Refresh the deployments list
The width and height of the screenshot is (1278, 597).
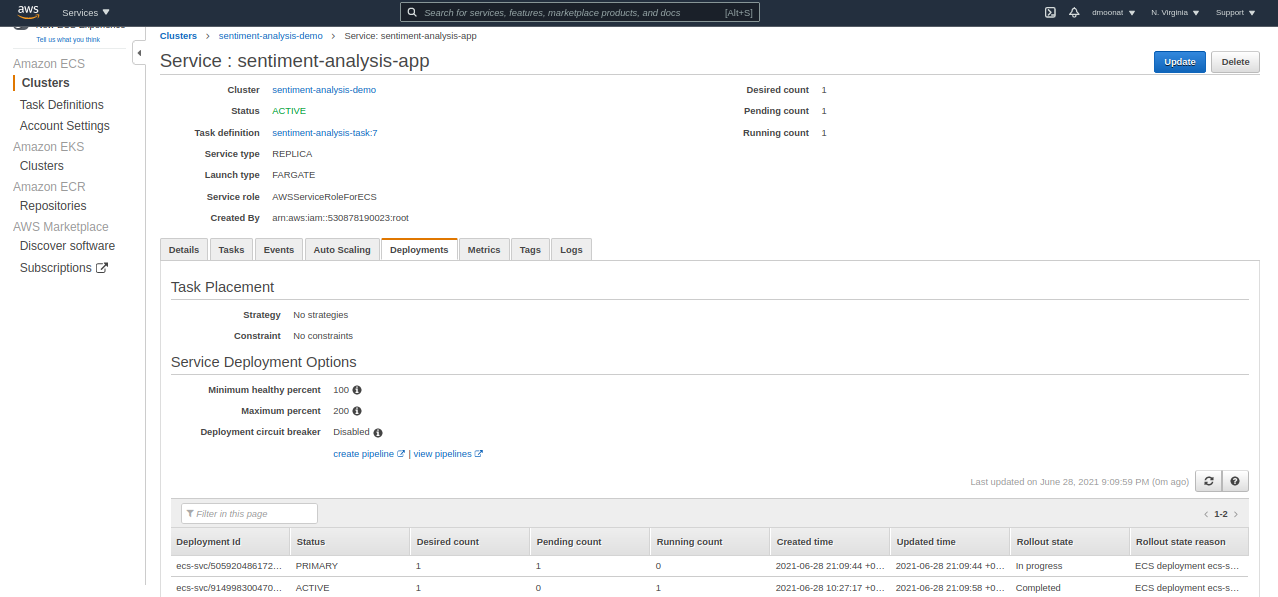(1208, 481)
